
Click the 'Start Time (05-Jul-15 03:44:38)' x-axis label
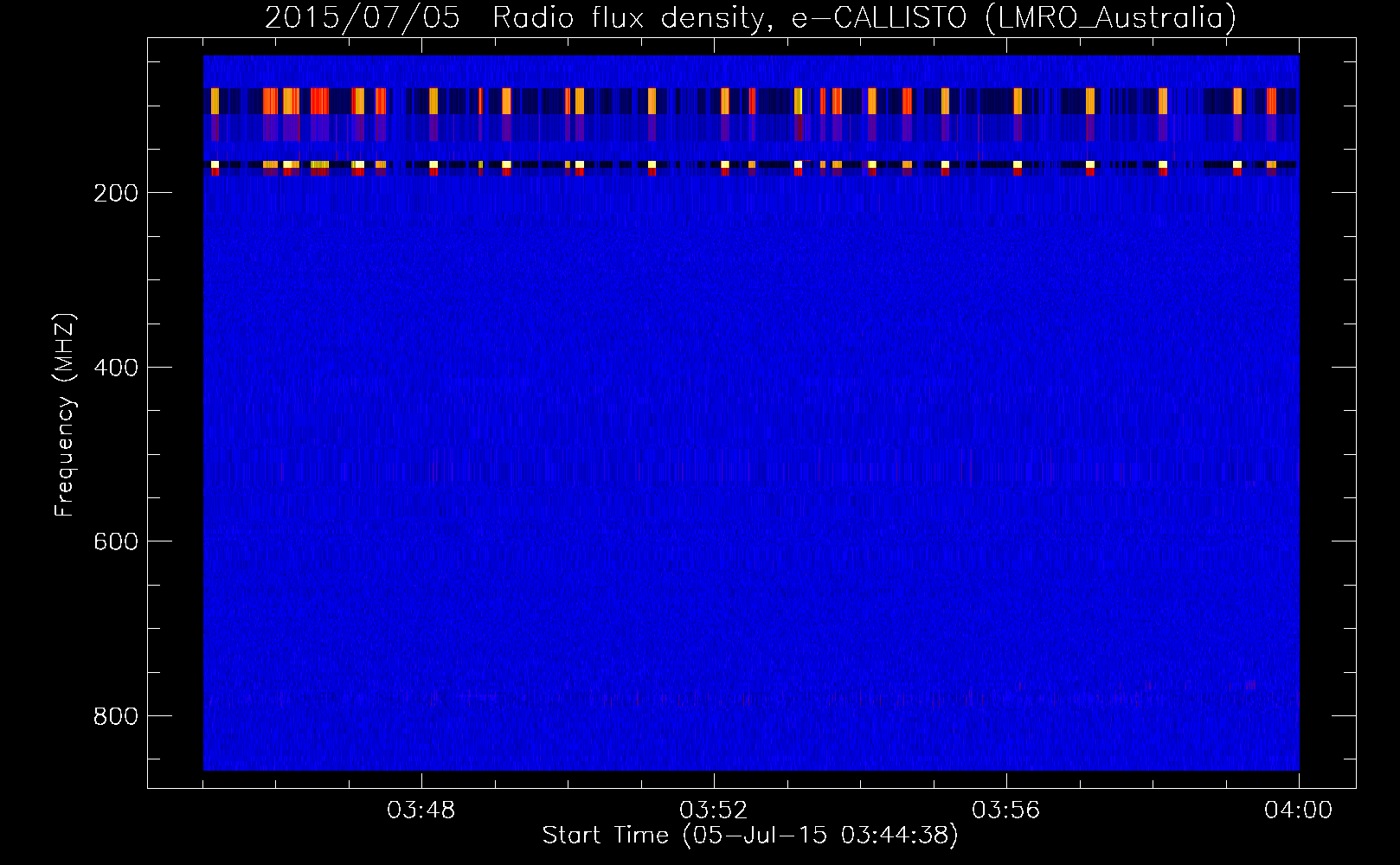pyautogui.click(x=750, y=836)
